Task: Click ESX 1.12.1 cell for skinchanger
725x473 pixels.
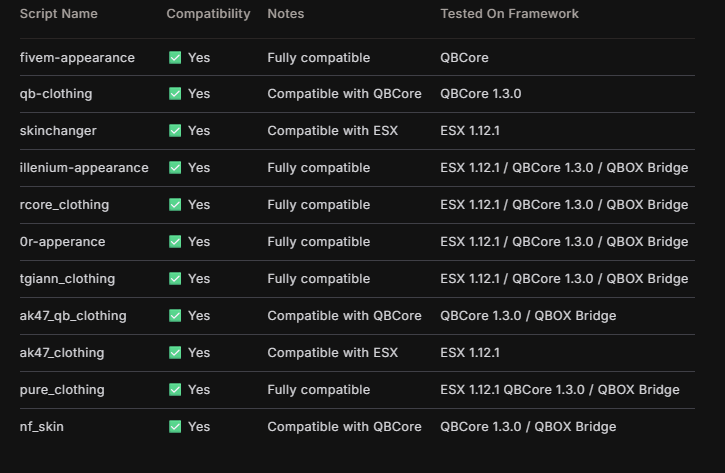Action: 470,131
